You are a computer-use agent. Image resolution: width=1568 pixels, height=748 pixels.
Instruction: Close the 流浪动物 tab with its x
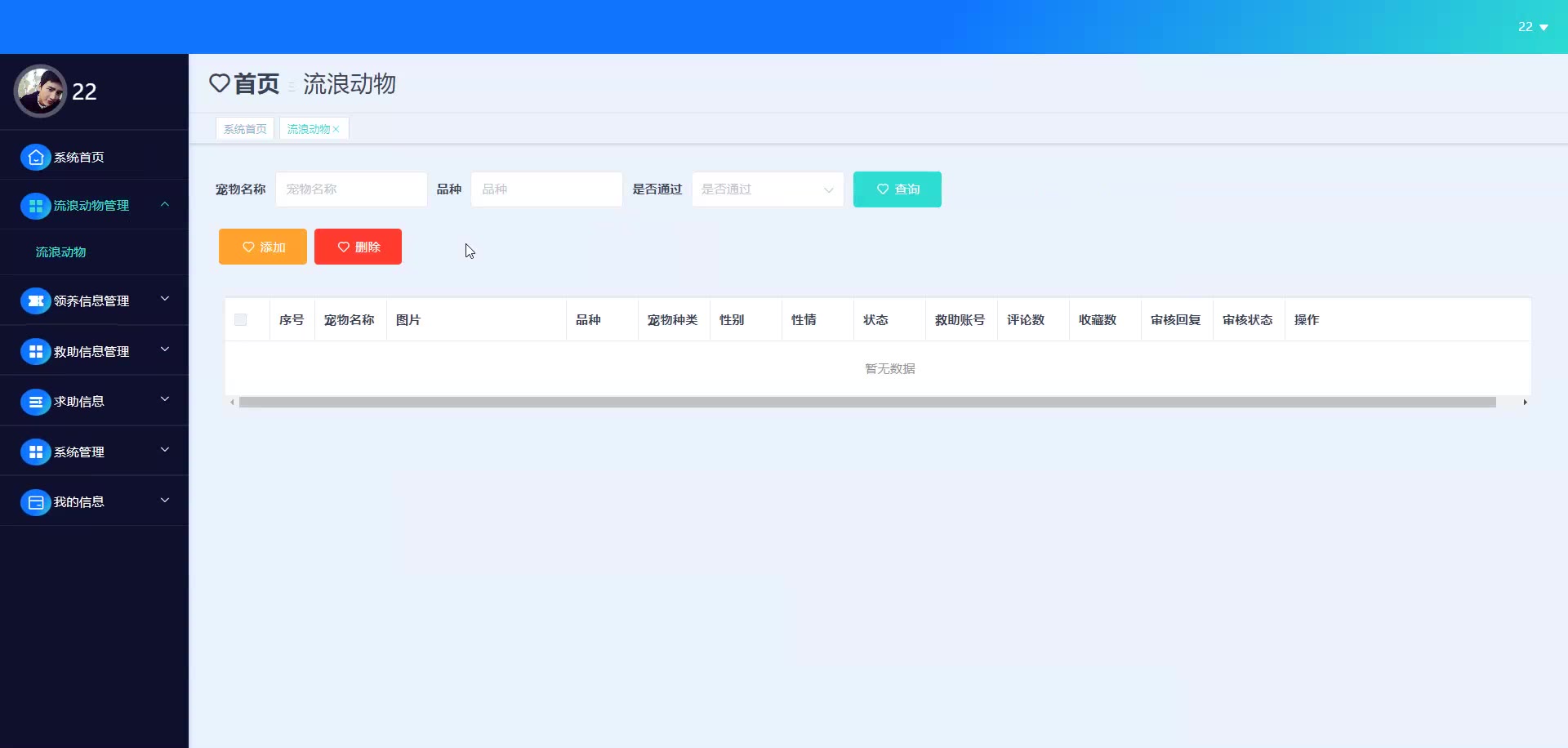coord(336,129)
